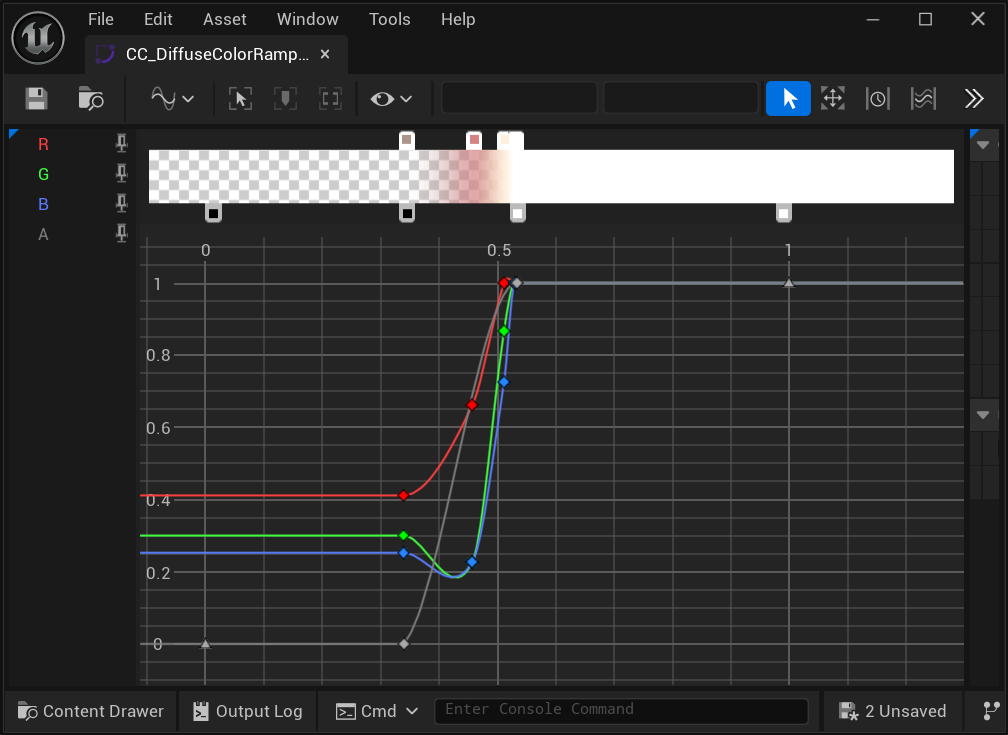Open the Cmd console type dropdown

pos(377,711)
